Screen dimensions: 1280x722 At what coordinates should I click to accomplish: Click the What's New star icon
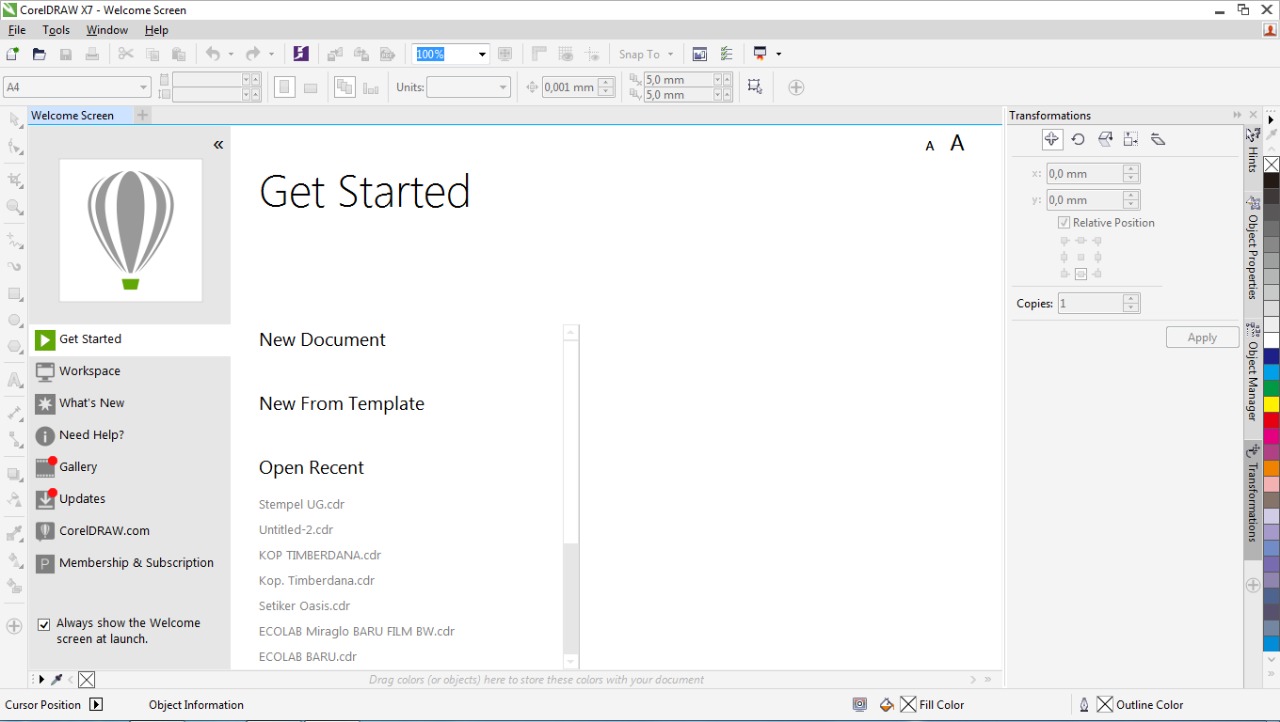[x=45, y=404]
